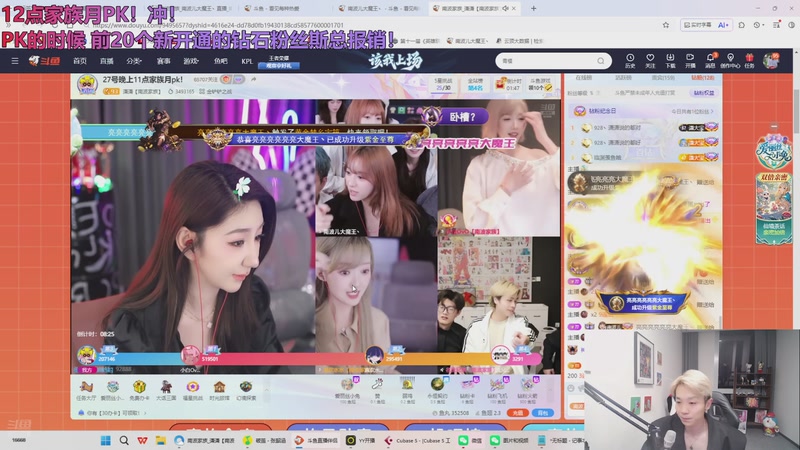Image resolution: width=800 pixels, height=450 pixels.
Task: Open Windows Start menu
Action: [106, 440]
